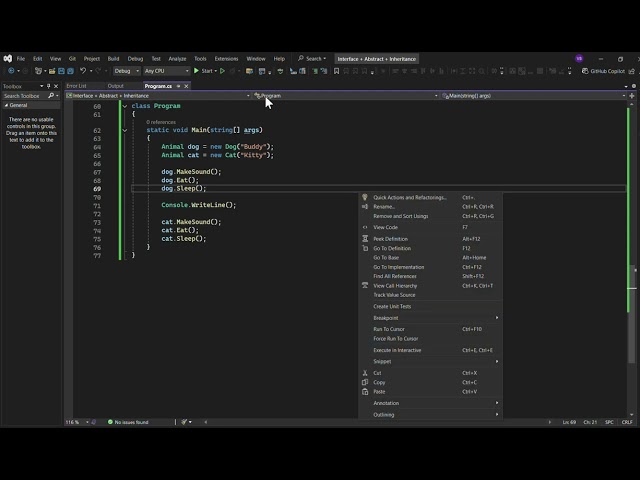Image resolution: width=640 pixels, height=480 pixels.
Task: Click the Undo arrow icon
Action: click(83, 71)
